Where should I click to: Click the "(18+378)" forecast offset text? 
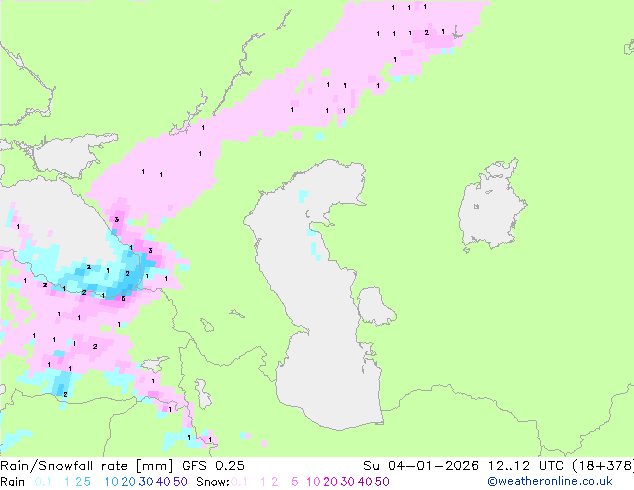pos(603,466)
